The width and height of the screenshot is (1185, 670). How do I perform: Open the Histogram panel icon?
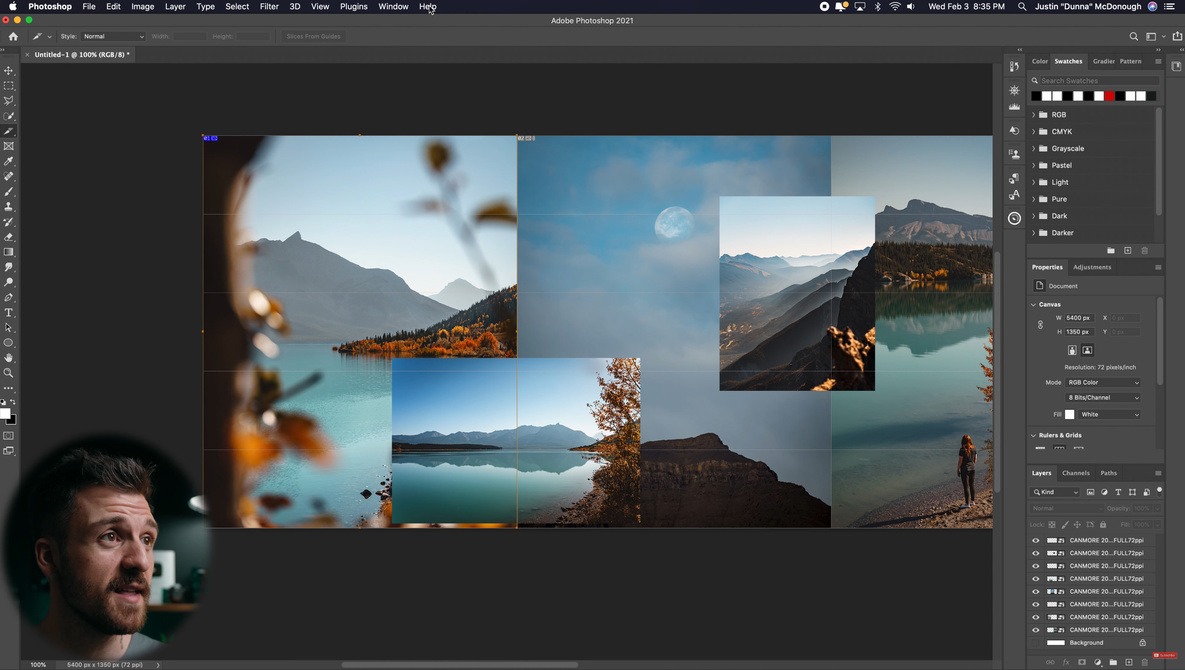tap(1014, 107)
